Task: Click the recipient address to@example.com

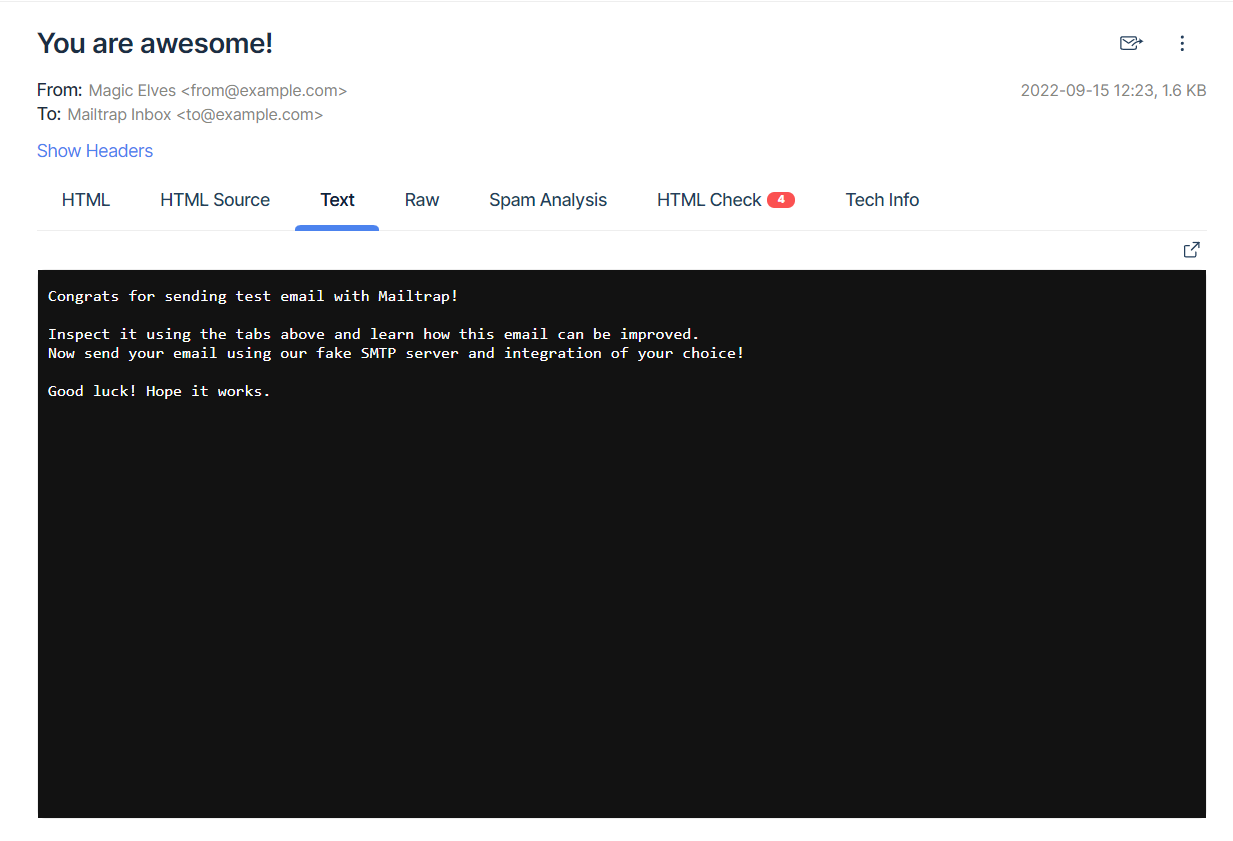Action: 249,114
